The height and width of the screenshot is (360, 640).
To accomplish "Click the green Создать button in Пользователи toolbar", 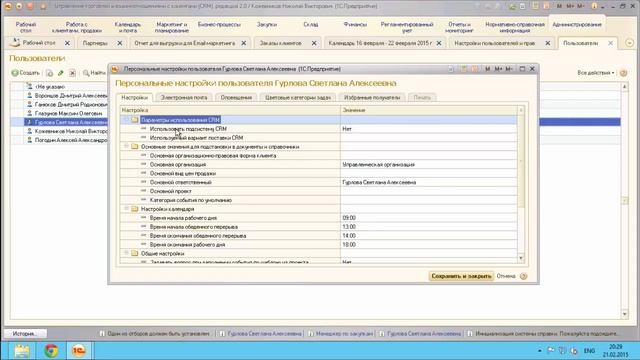I will click(26, 73).
